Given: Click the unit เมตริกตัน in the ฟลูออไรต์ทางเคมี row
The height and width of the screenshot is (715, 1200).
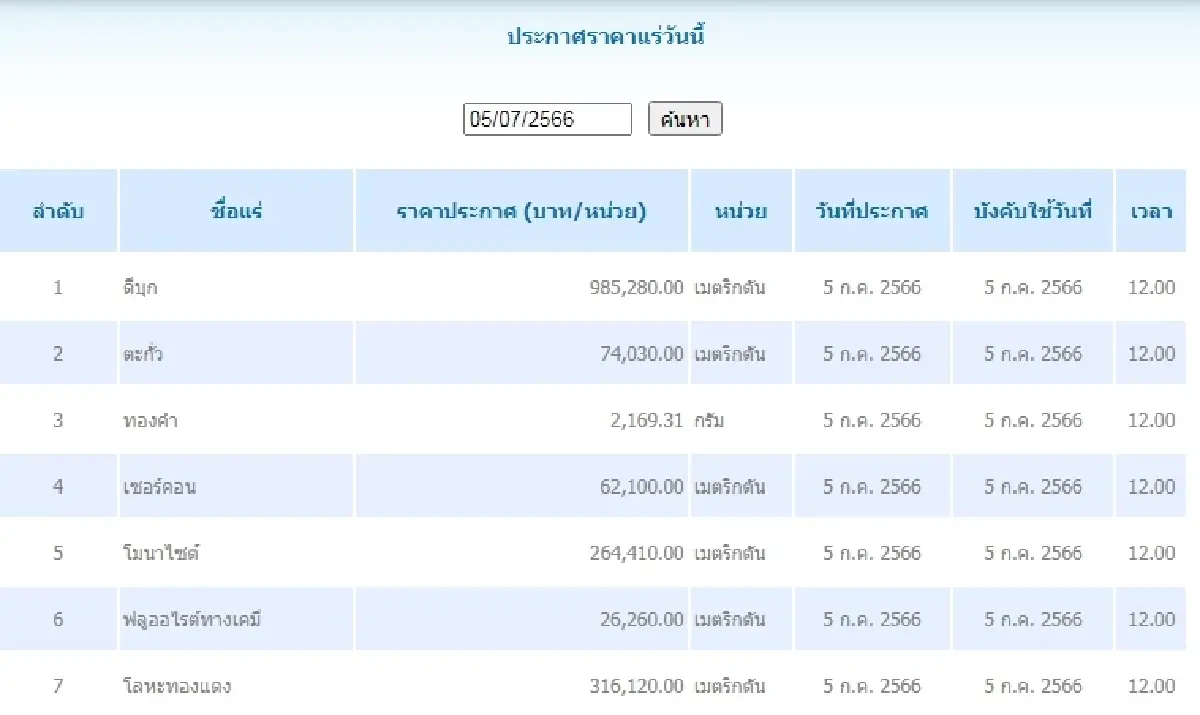Looking at the screenshot, I should pos(729,620).
